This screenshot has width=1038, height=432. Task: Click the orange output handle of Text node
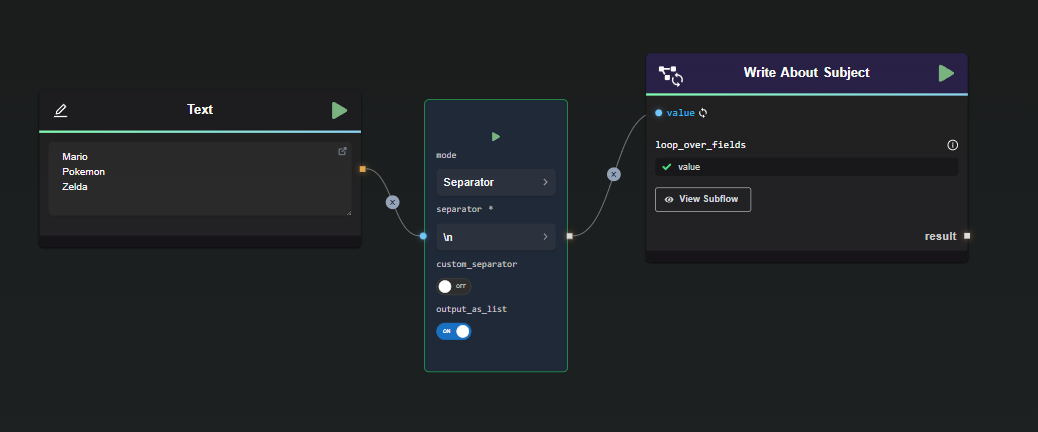pos(362,169)
